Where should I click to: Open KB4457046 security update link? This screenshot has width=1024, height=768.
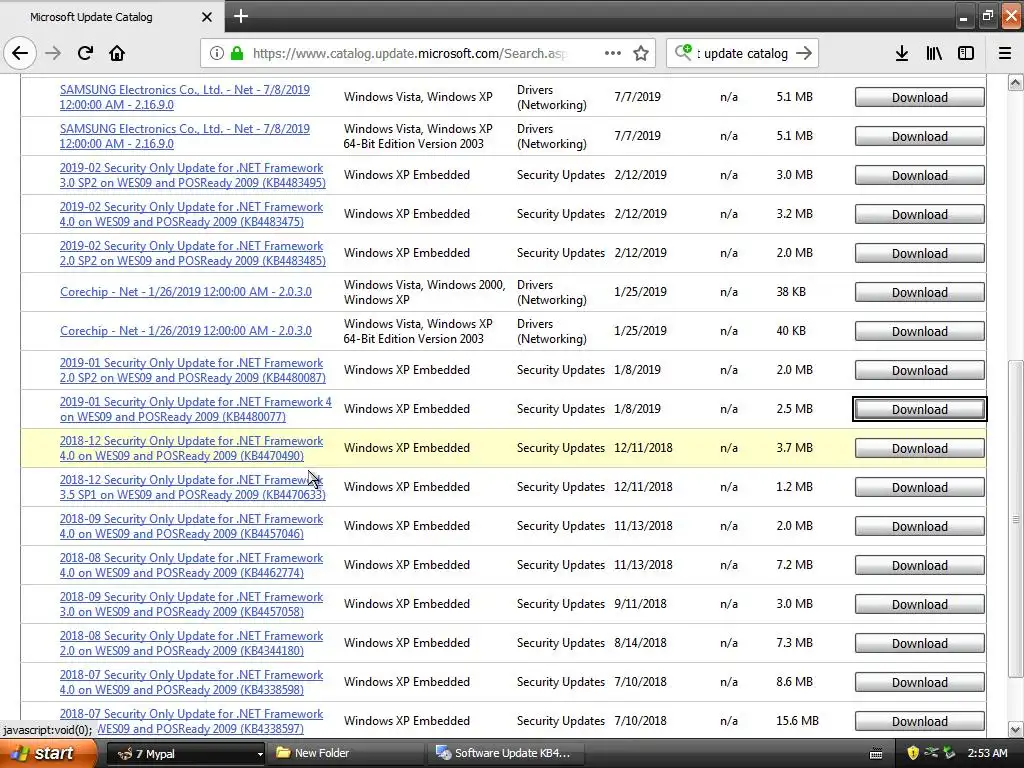click(191, 526)
